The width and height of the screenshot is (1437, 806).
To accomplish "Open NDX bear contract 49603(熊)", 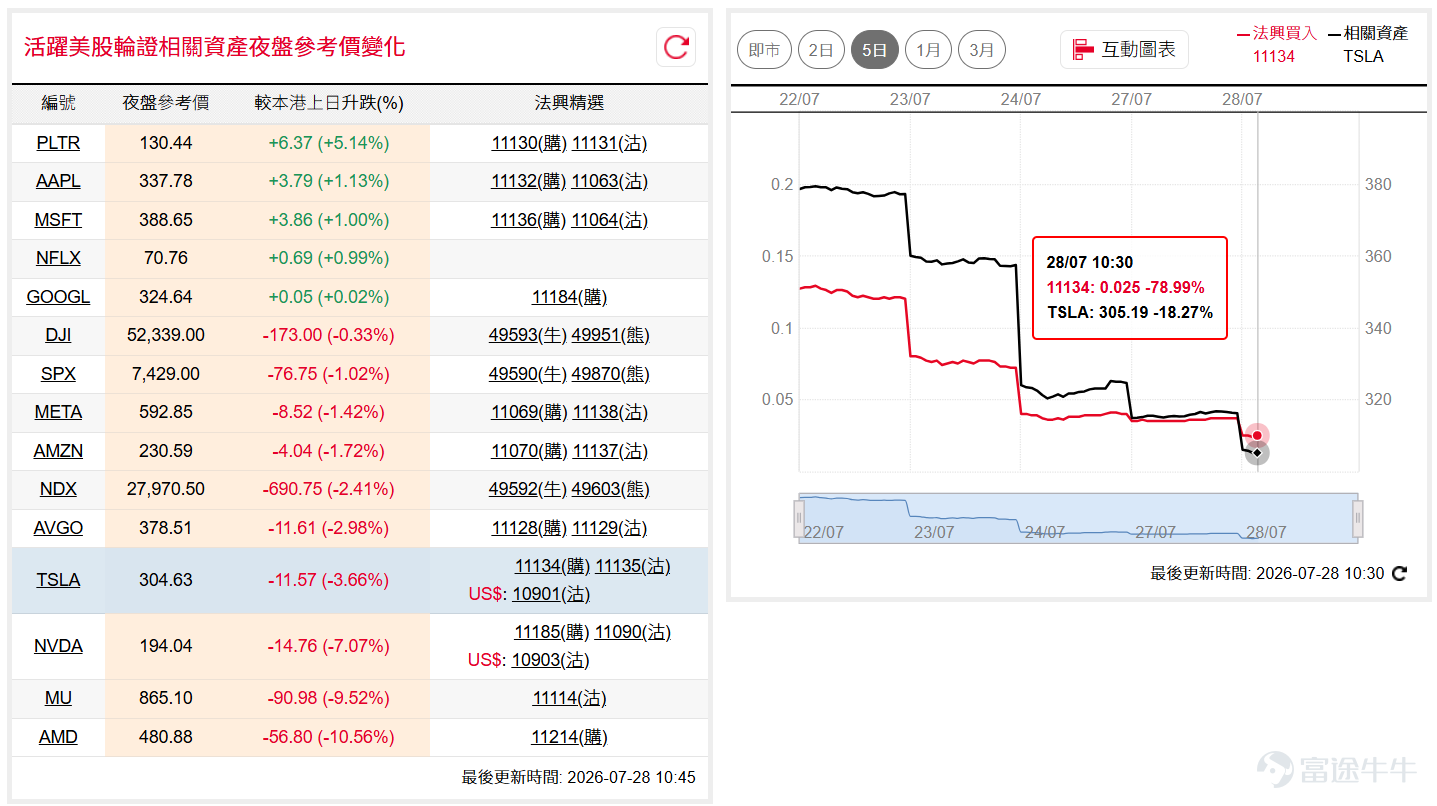I will (x=610, y=489).
